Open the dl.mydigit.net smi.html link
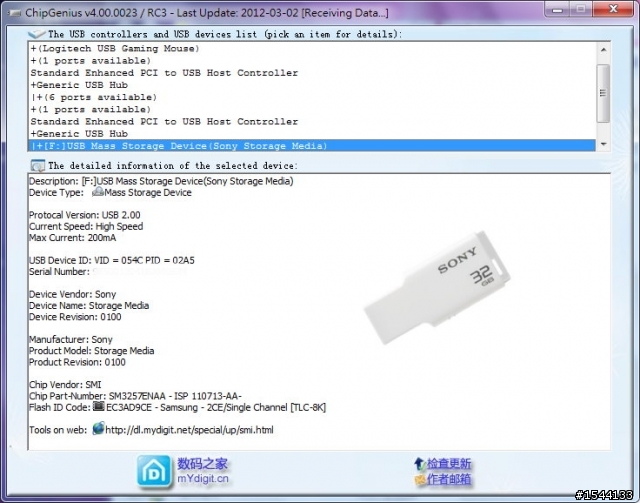The image size is (640, 503). pos(189,430)
